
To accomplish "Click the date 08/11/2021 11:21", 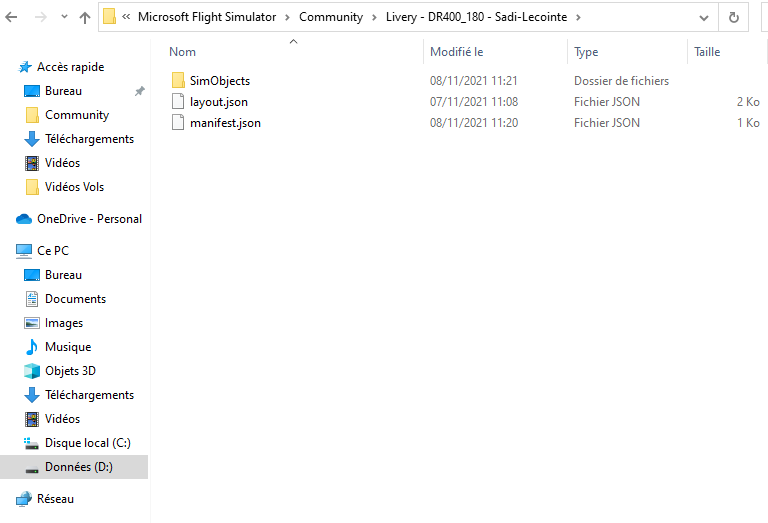I will [x=474, y=81].
